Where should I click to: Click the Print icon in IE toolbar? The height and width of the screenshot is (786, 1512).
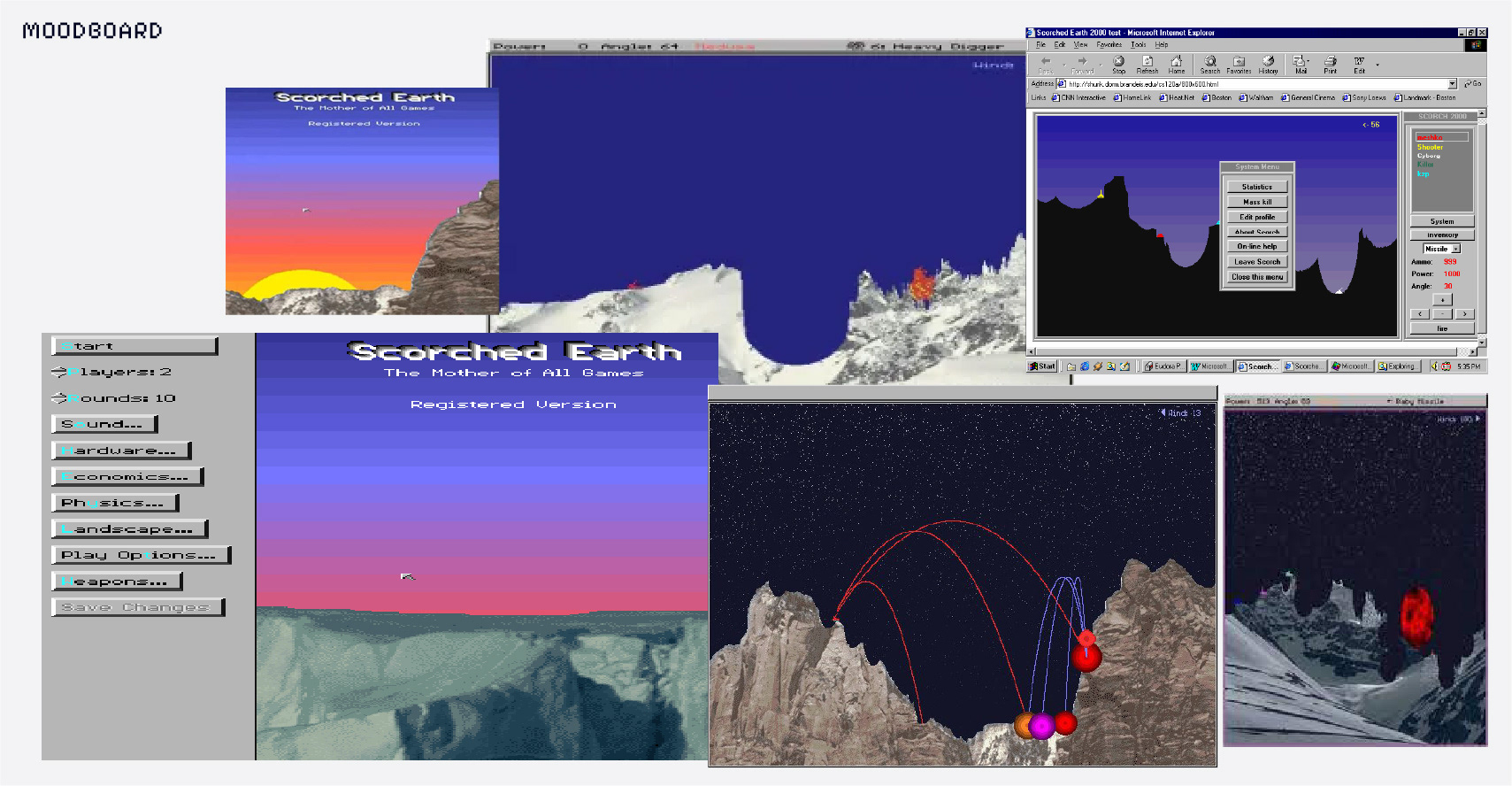tap(1330, 61)
